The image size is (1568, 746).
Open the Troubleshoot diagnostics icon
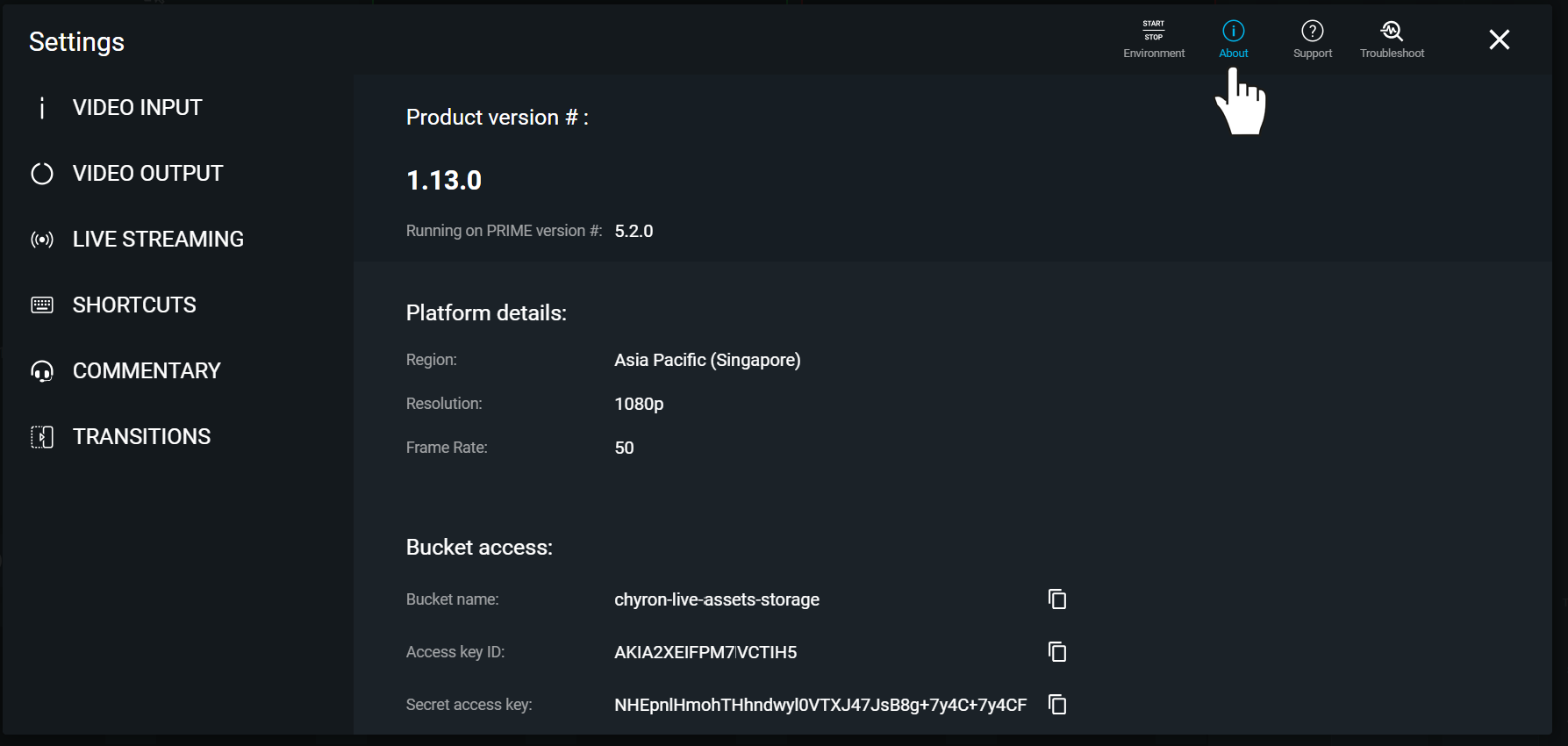[x=1392, y=32]
